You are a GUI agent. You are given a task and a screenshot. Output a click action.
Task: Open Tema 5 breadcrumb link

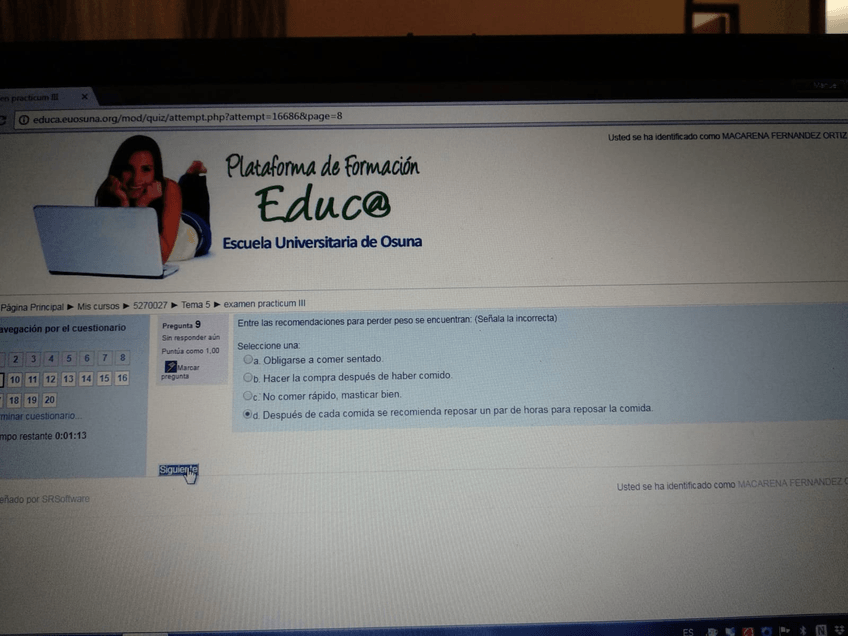point(195,305)
